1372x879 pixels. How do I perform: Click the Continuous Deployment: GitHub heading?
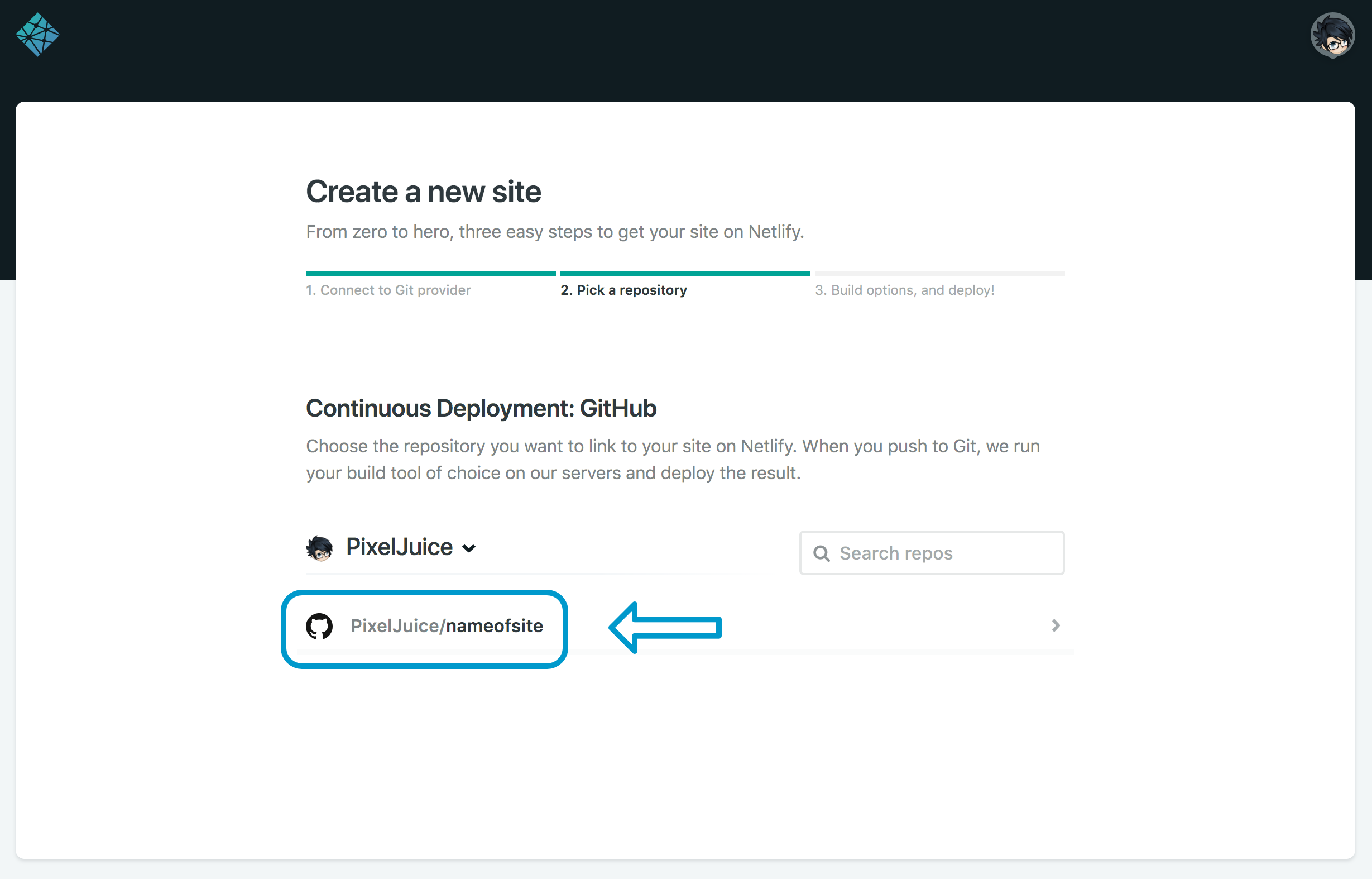pyautogui.click(x=481, y=408)
